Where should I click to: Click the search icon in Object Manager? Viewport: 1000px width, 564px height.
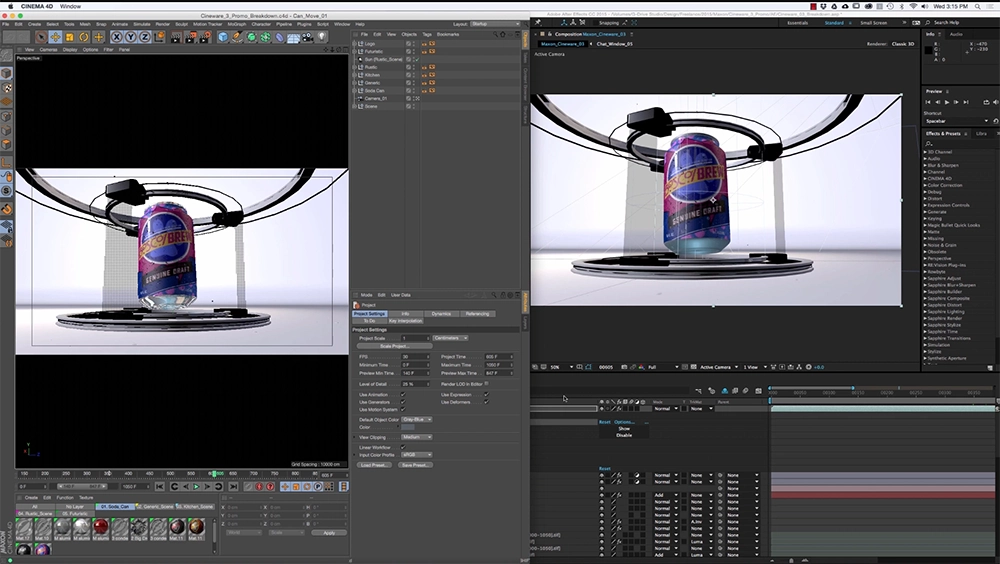494,34
